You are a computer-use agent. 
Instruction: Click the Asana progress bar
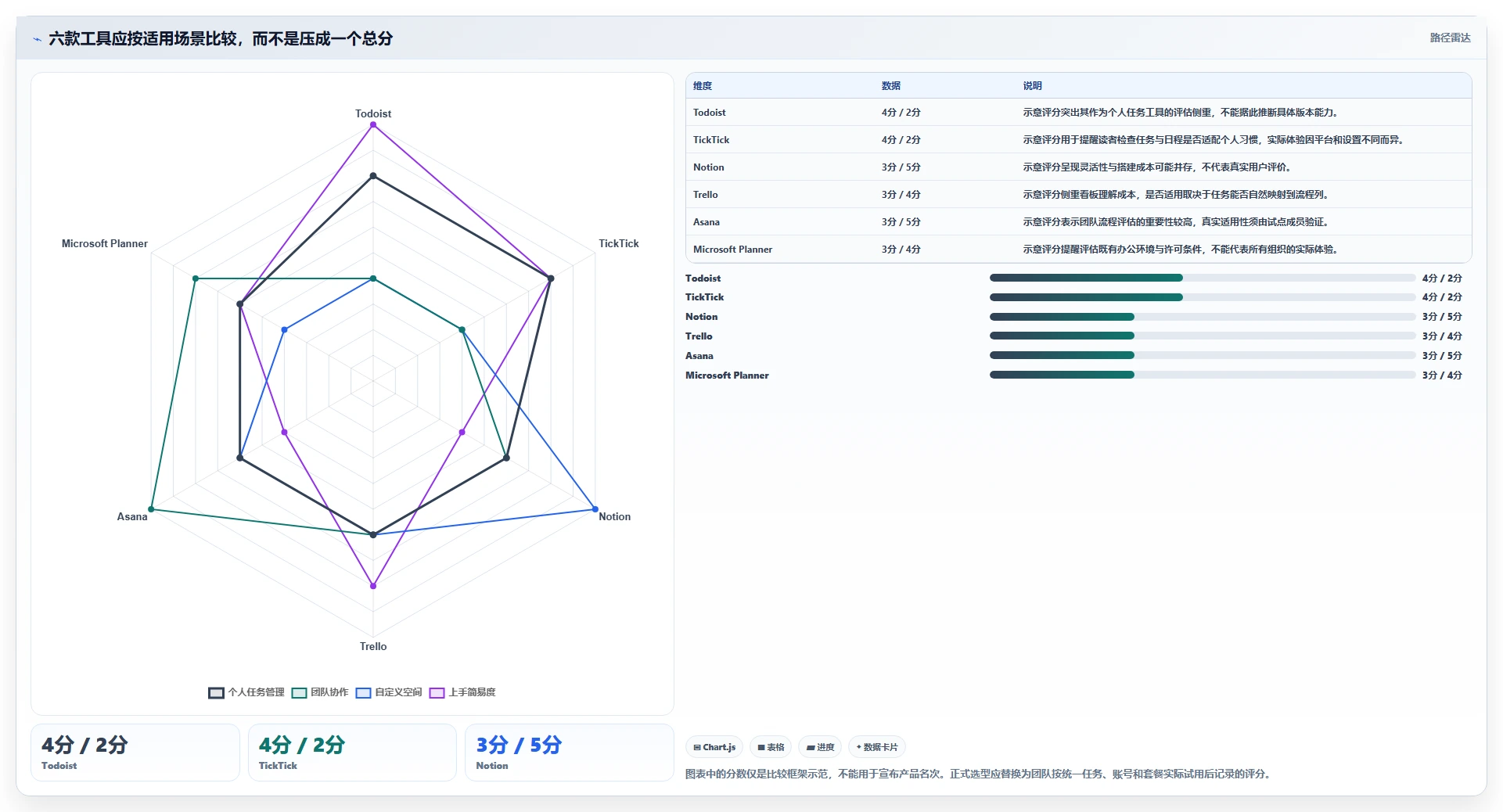1203,355
